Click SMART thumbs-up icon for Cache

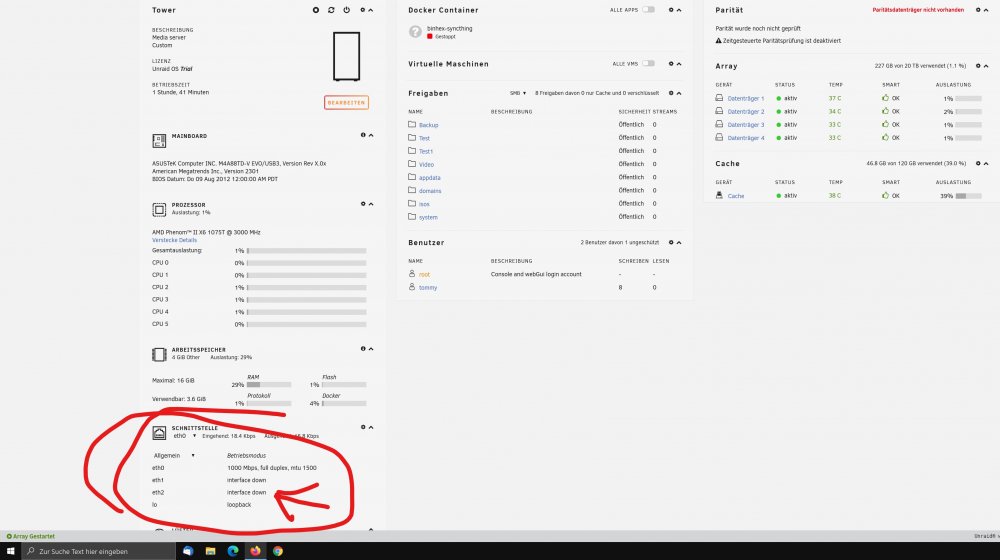coord(885,195)
